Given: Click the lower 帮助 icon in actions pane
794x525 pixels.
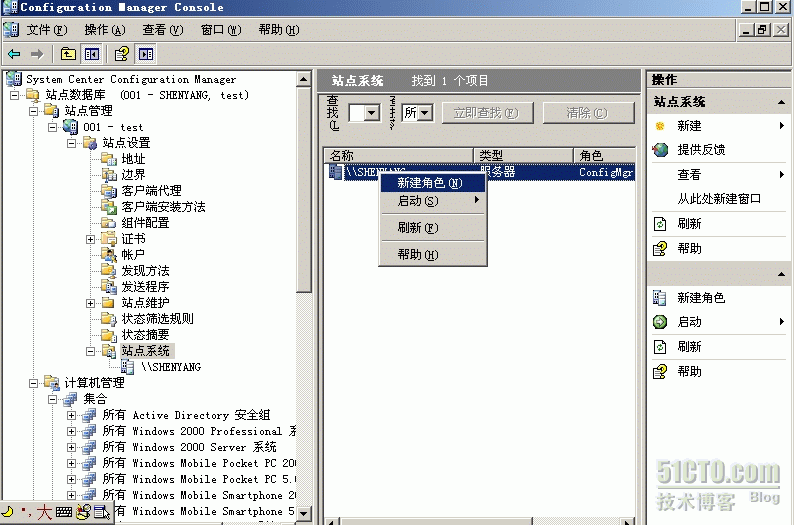Looking at the screenshot, I should pos(660,372).
